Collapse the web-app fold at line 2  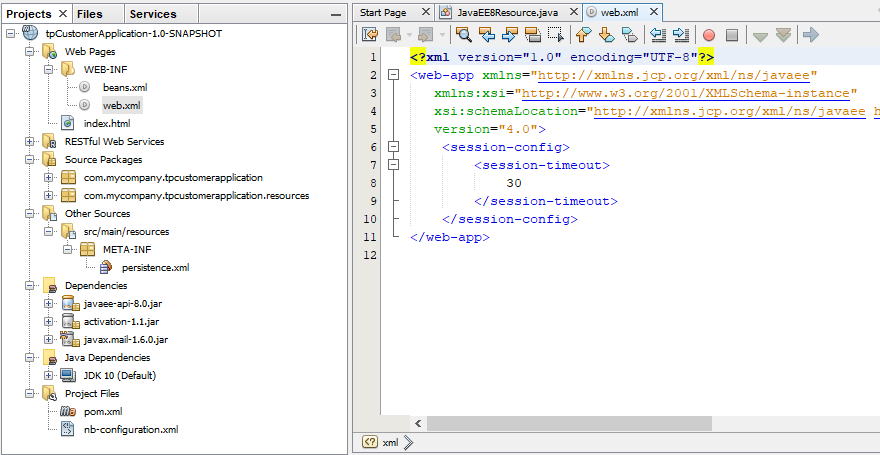(394, 75)
